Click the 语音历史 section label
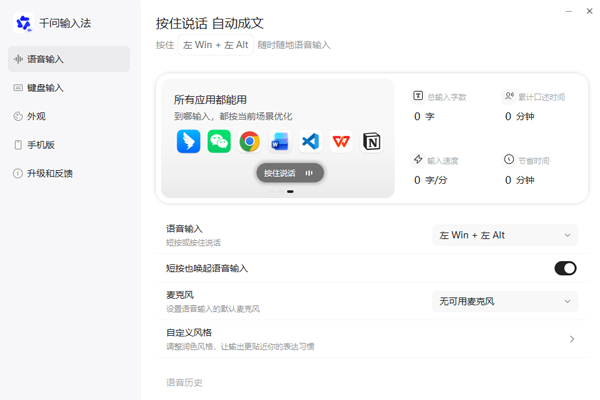The height and width of the screenshot is (400, 600). coord(184,382)
